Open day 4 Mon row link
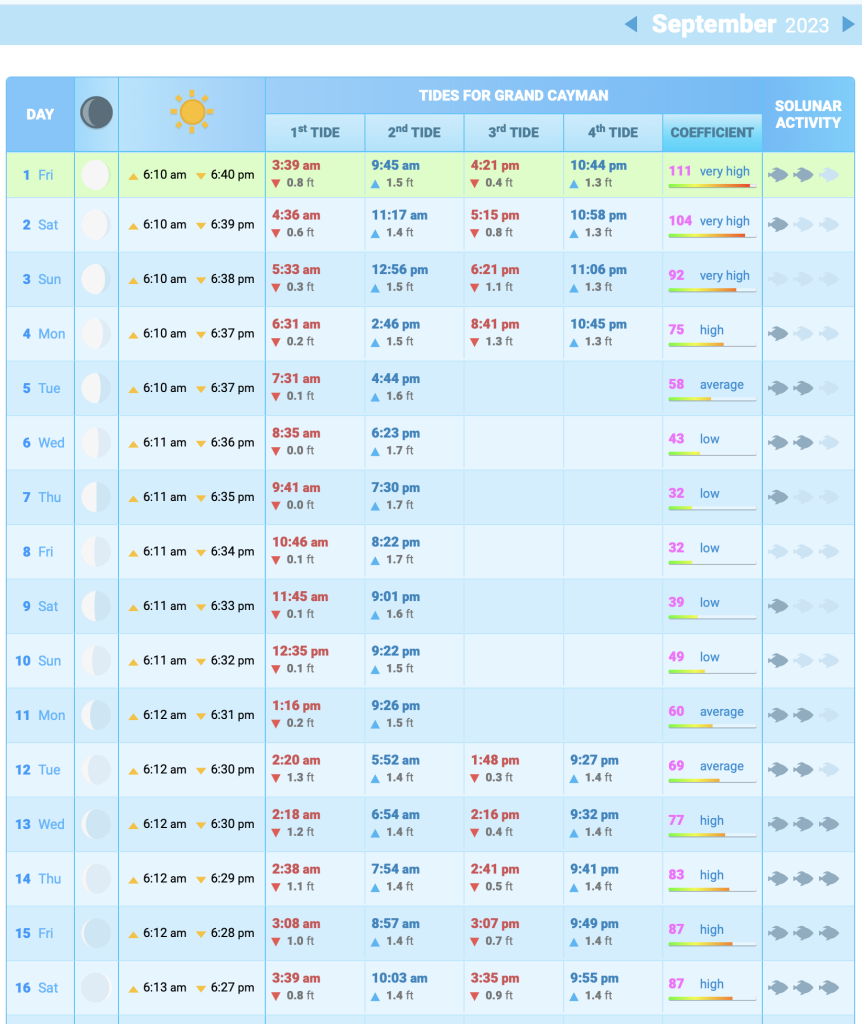Screen dimensions: 862x1024 (40, 334)
